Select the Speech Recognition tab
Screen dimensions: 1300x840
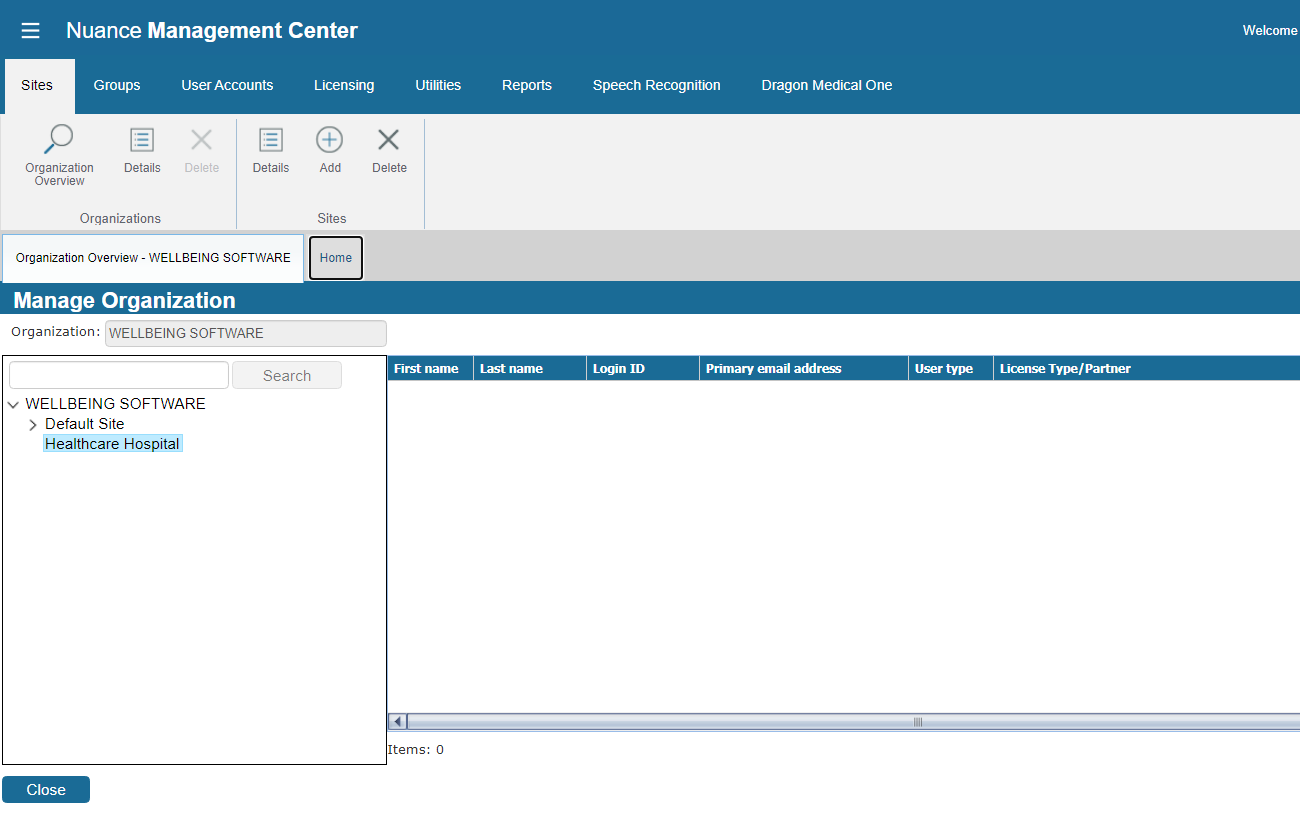tap(657, 85)
